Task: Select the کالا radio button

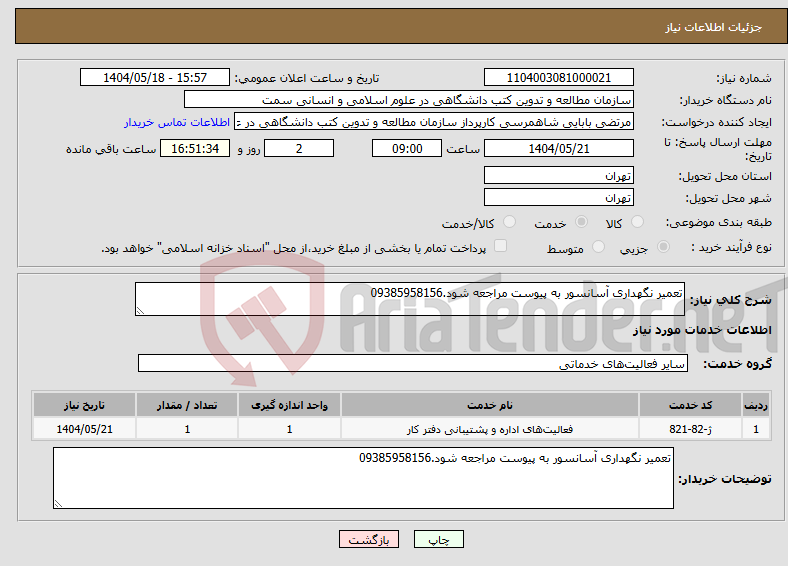Action: 637,222
